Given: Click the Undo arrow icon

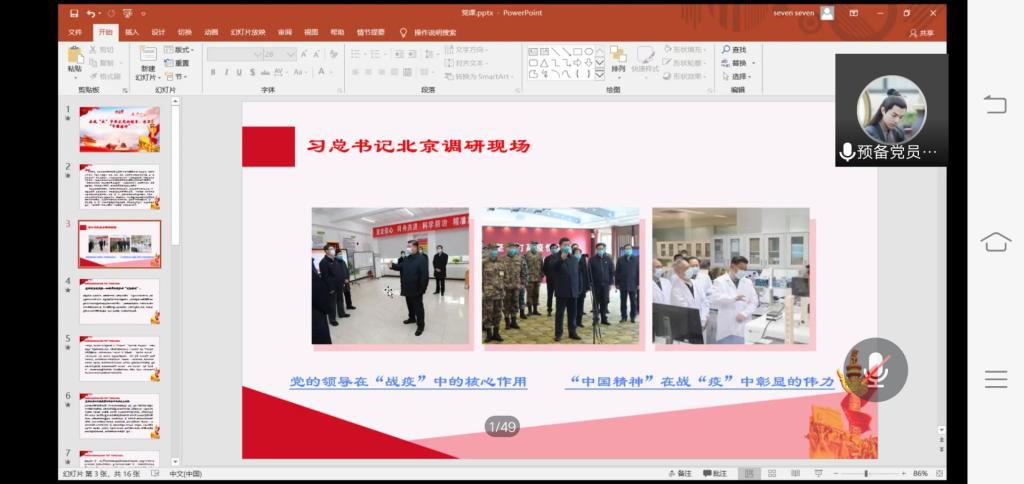Looking at the screenshot, I should pos(91,13).
